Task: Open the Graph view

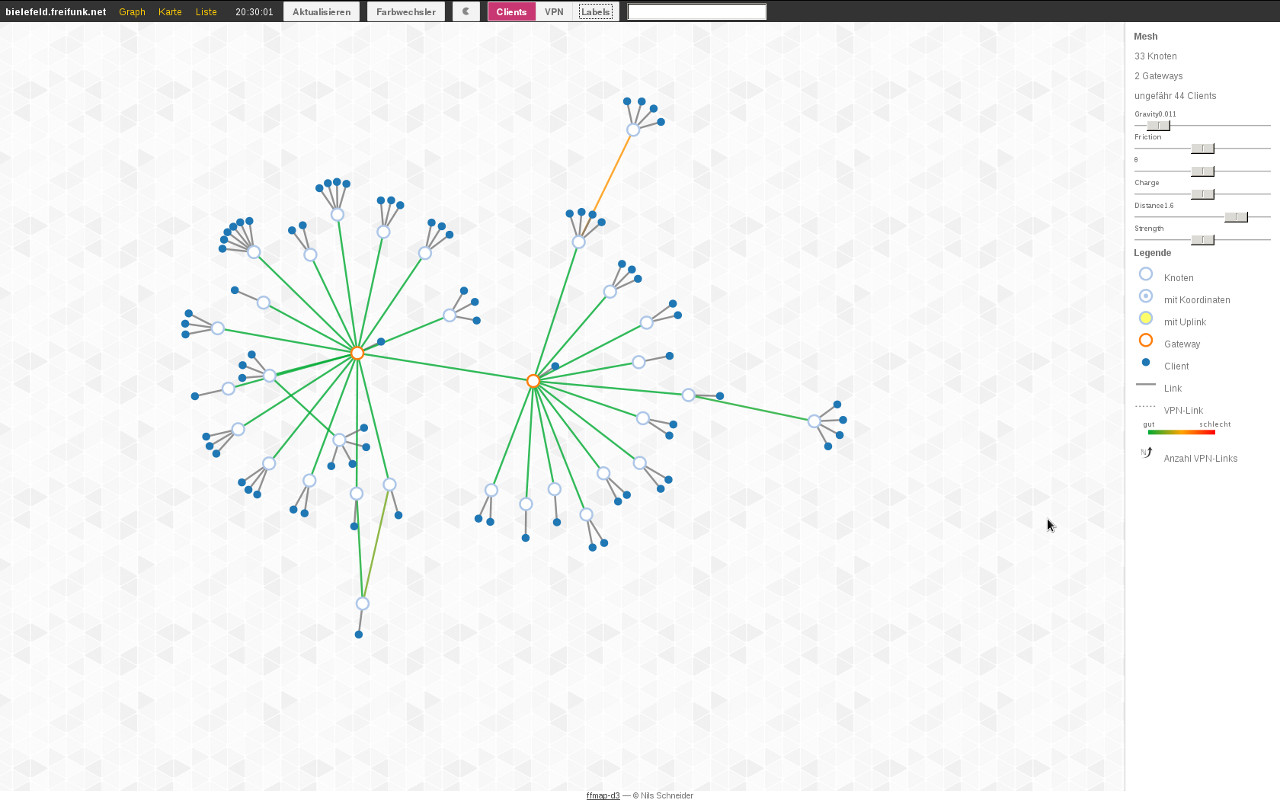Action: pos(132,12)
